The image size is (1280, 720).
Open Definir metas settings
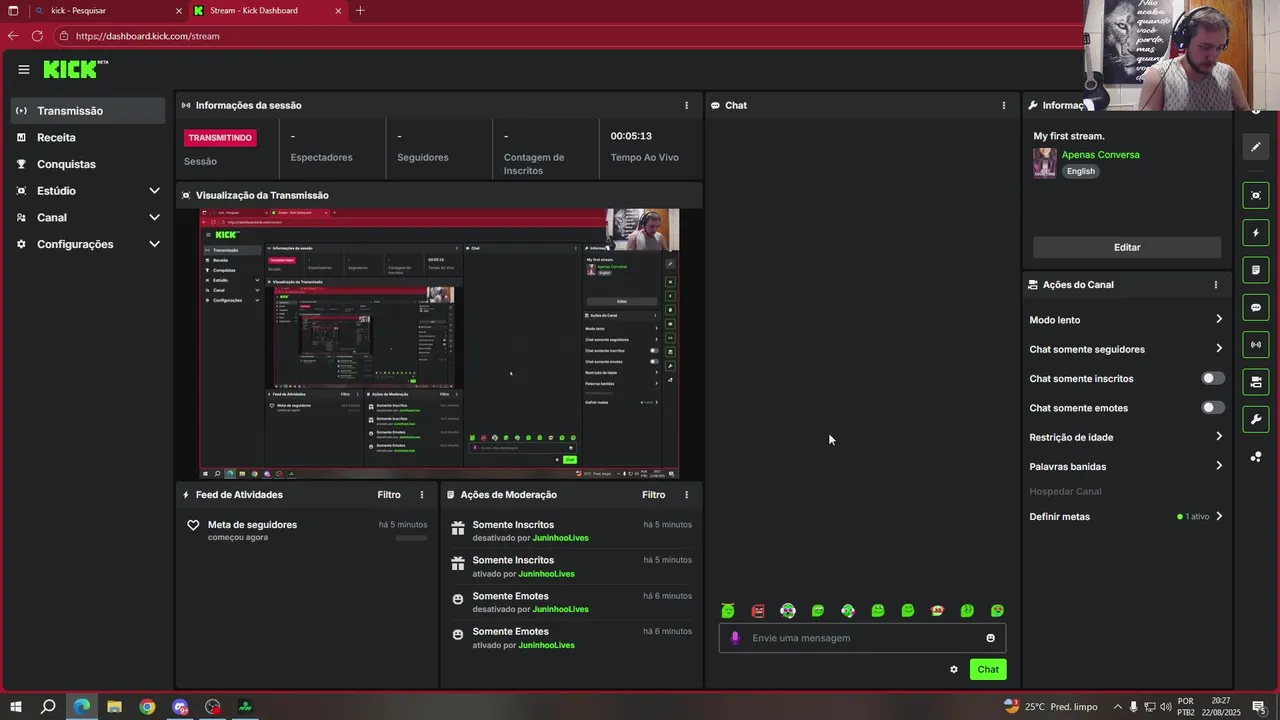click(1126, 517)
